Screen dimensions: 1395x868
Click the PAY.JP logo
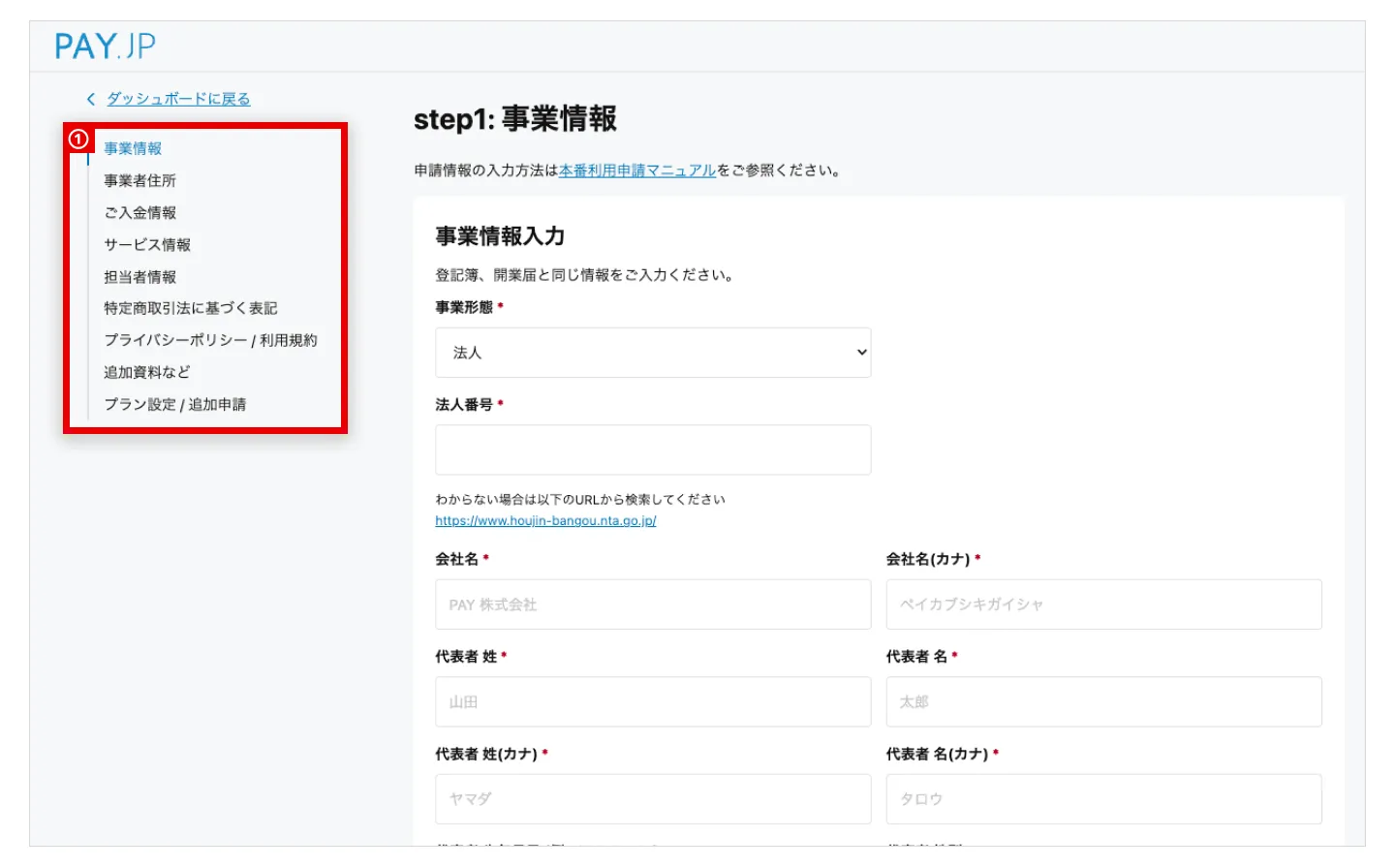point(105,46)
